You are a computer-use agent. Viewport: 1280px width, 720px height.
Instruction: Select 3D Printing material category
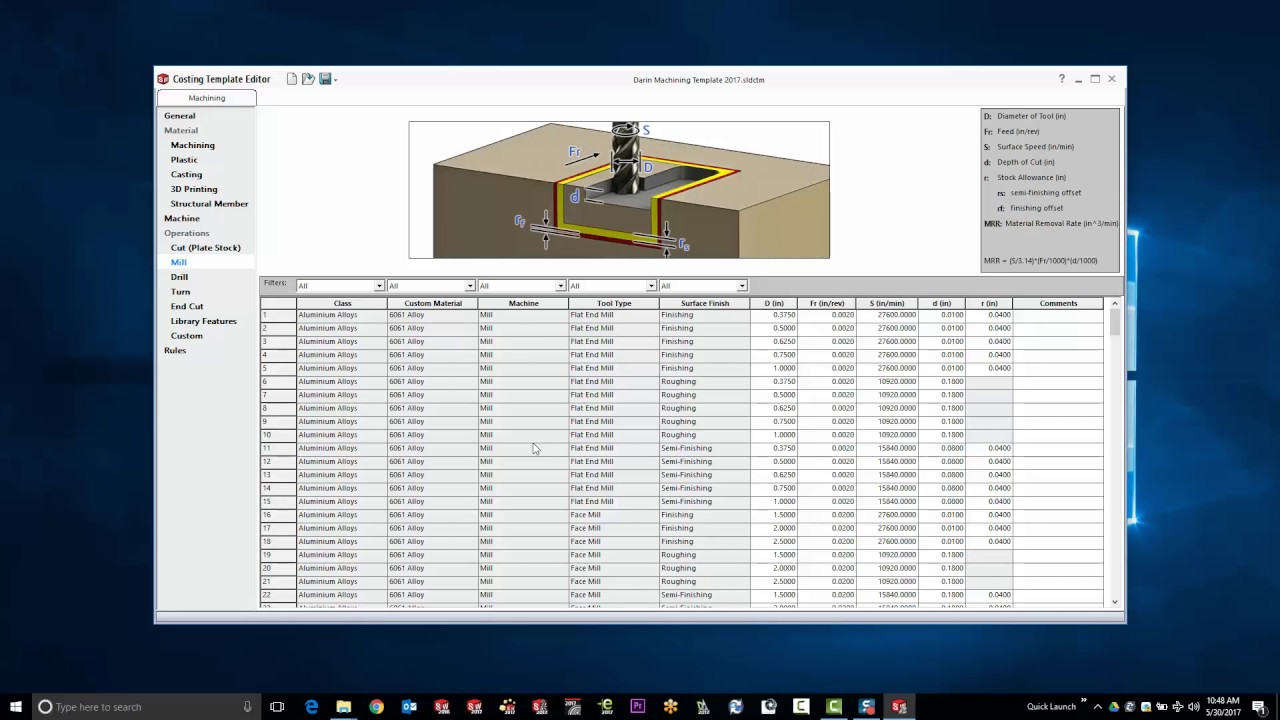[x=194, y=189]
